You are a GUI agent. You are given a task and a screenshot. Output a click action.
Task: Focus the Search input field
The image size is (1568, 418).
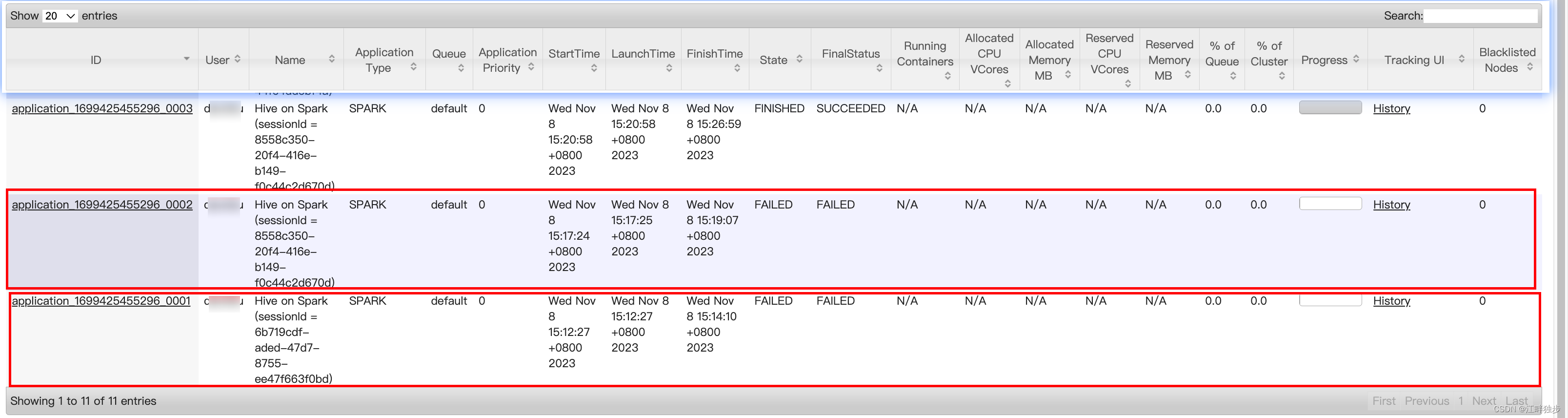tap(1480, 16)
